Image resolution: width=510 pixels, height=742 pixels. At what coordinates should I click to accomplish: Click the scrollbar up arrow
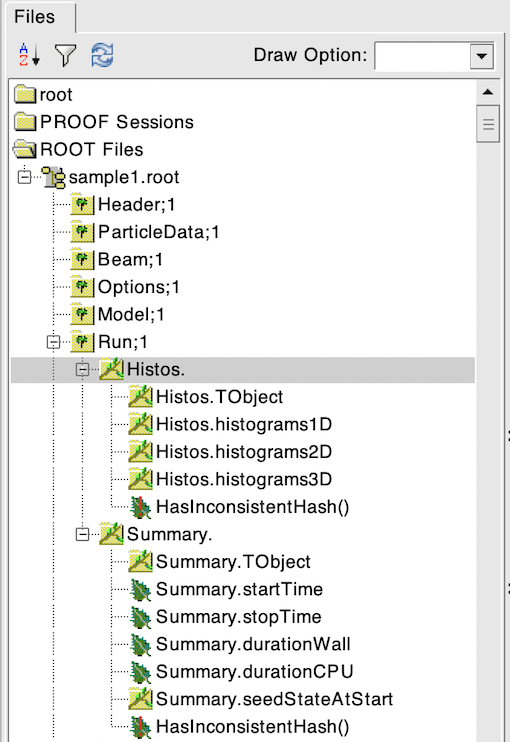pos(488,92)
